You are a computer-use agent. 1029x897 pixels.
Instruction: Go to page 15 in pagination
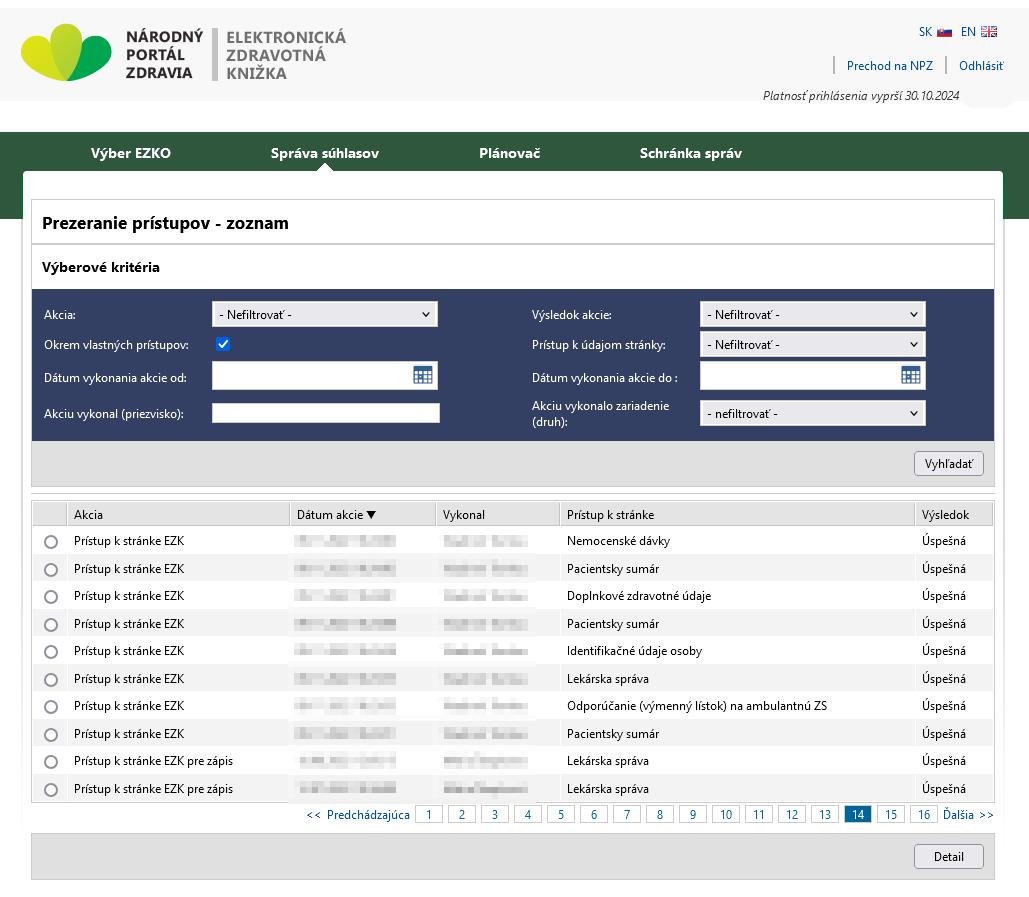click(x=890, y=815)
